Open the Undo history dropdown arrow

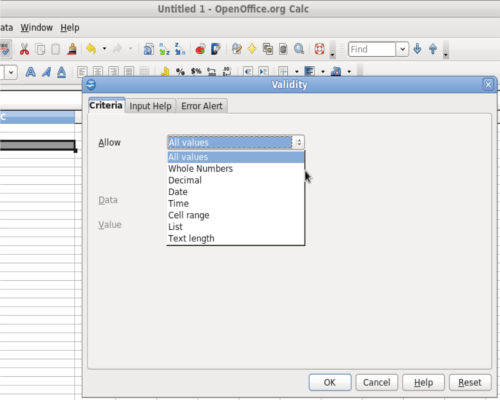[x=104, y=49]
